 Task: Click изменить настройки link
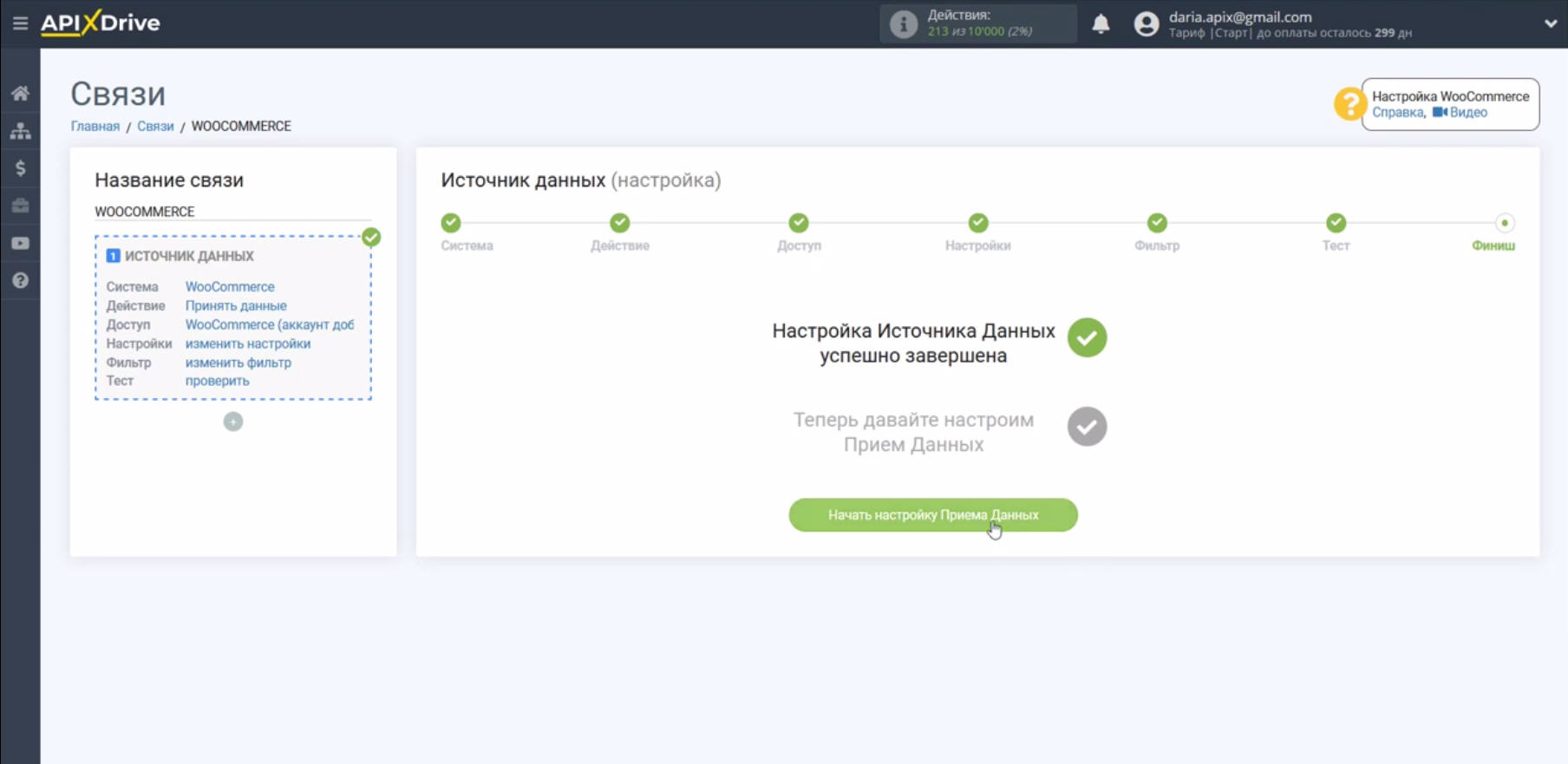[x=248, y=343]
